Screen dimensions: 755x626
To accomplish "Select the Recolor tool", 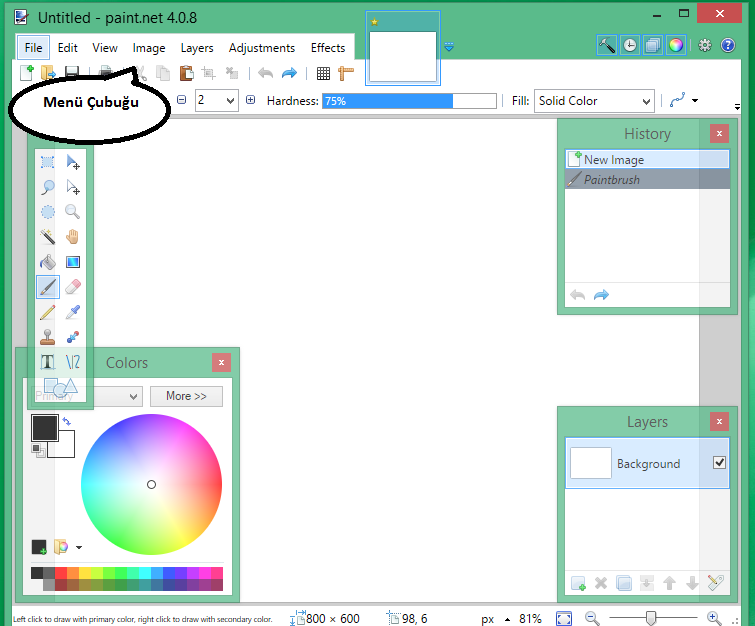I will tap(73, 337).
